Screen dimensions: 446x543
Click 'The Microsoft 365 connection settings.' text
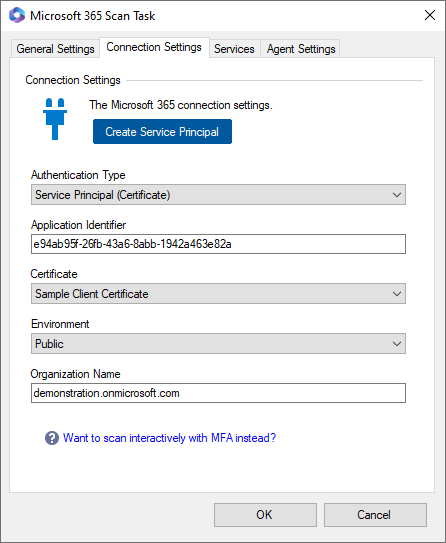(x=181, y=105)
